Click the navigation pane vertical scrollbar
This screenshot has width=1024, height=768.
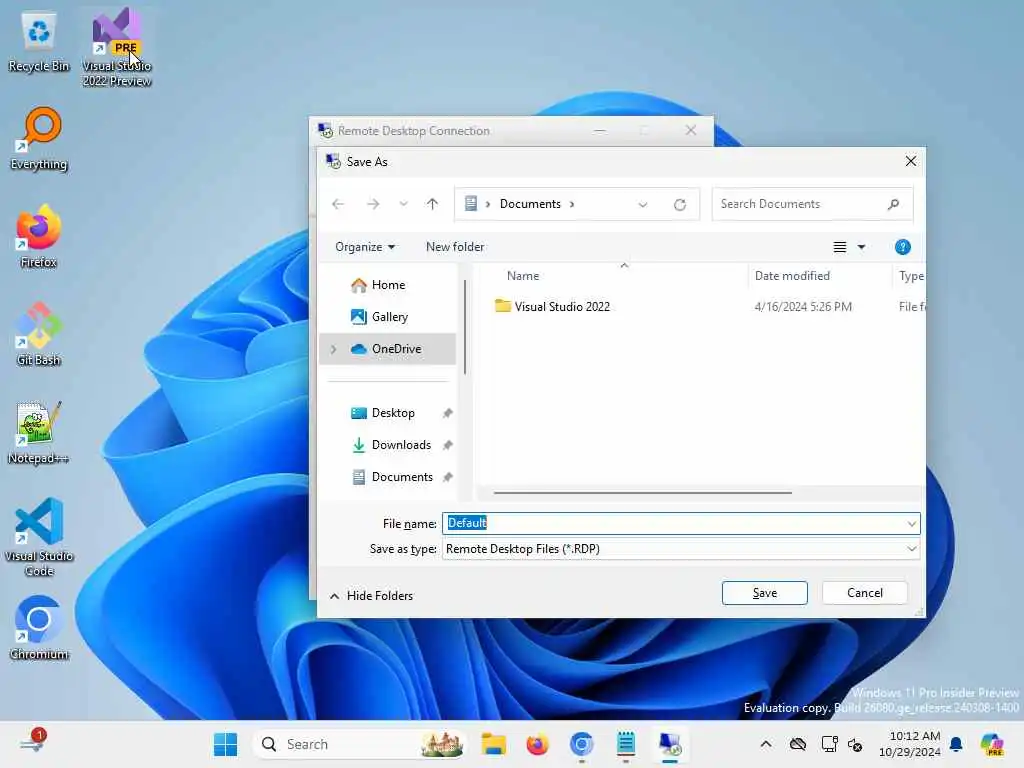click(x=464, y=327)
